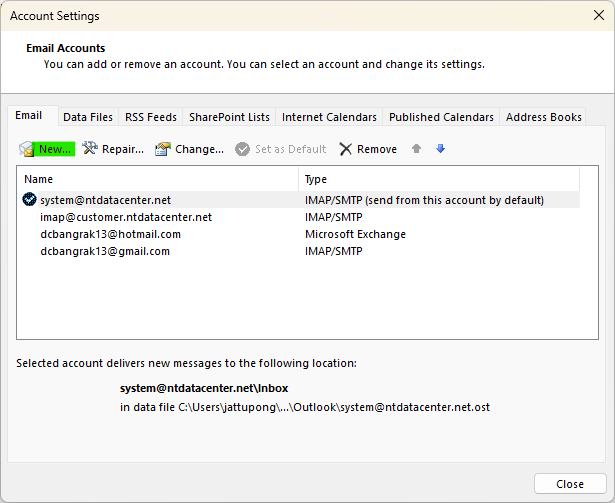The height and width of the screenshot is (503, 615).
Task: Click the New account envelope icon
Action: [x=26, y=149]
